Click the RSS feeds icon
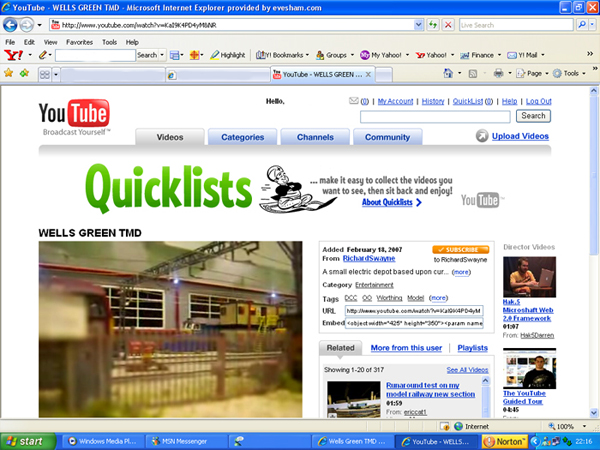 click(473, 73)
